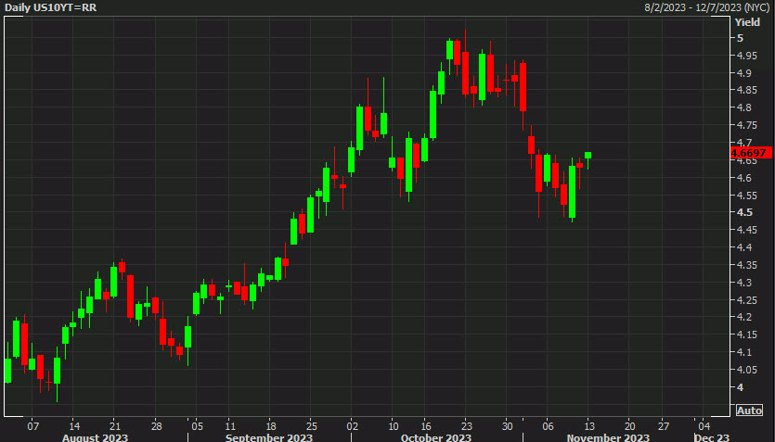
Task: Select the 5 level on yield axis
Action: [740, 38]
